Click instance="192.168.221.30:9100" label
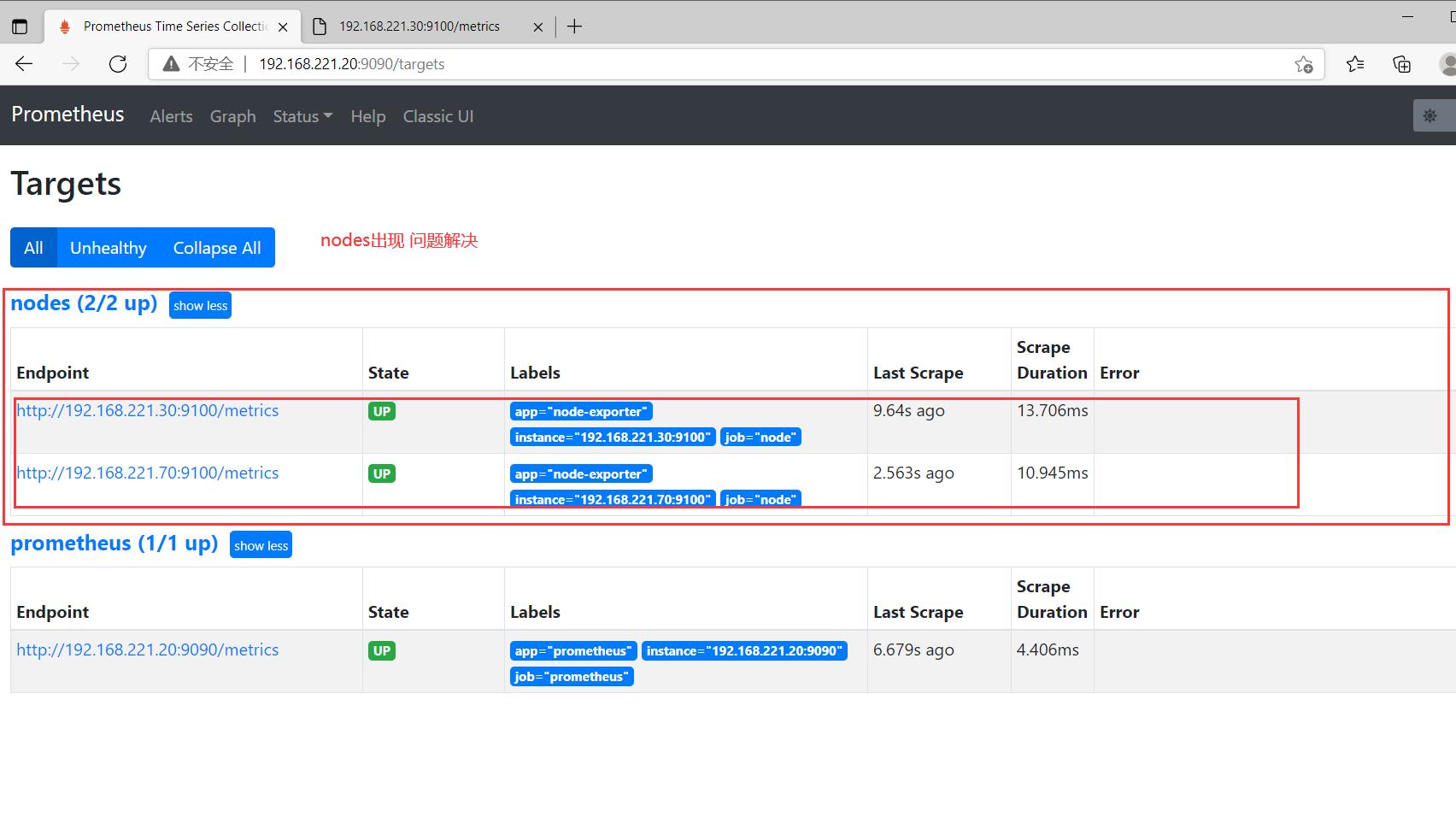The height and width of the screenshot is (817, 1456). [613, 437]
